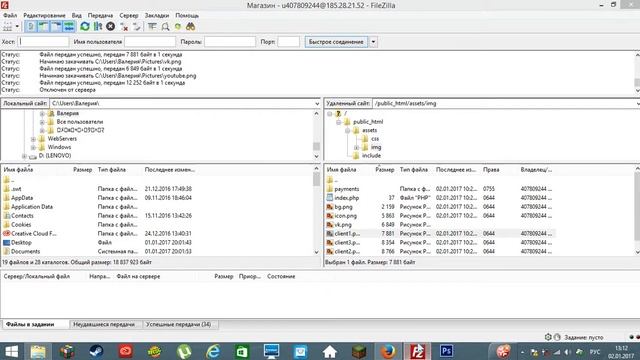Click the Порт input field
This screenshot has width=640, height=360.
pos(289,42)
